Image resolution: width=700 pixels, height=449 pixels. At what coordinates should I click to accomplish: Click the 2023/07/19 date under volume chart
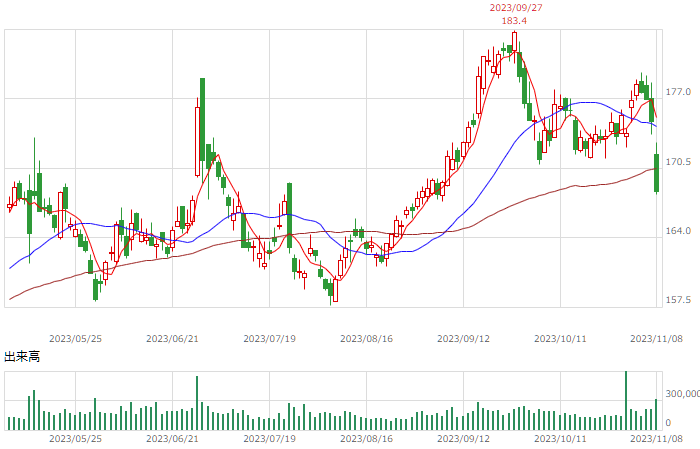tap(269, 439)
